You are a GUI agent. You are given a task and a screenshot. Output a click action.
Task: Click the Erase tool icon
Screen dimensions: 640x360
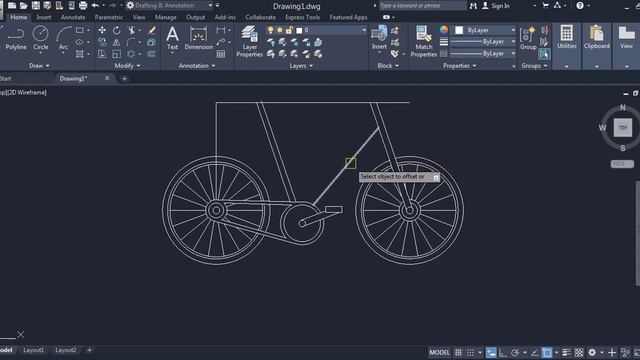coord(151,30)
